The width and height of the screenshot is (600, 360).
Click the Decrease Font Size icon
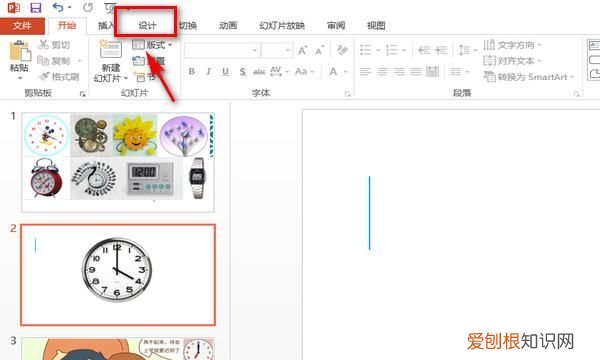[x=320, y=50]
